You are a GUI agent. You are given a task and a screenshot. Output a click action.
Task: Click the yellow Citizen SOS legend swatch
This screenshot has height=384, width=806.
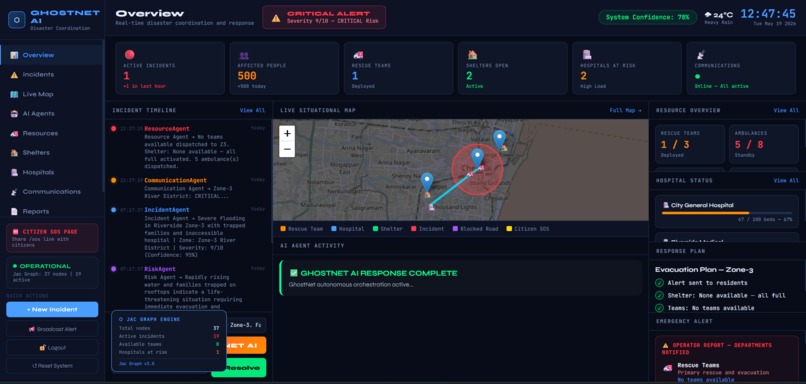tap(509, 229)
